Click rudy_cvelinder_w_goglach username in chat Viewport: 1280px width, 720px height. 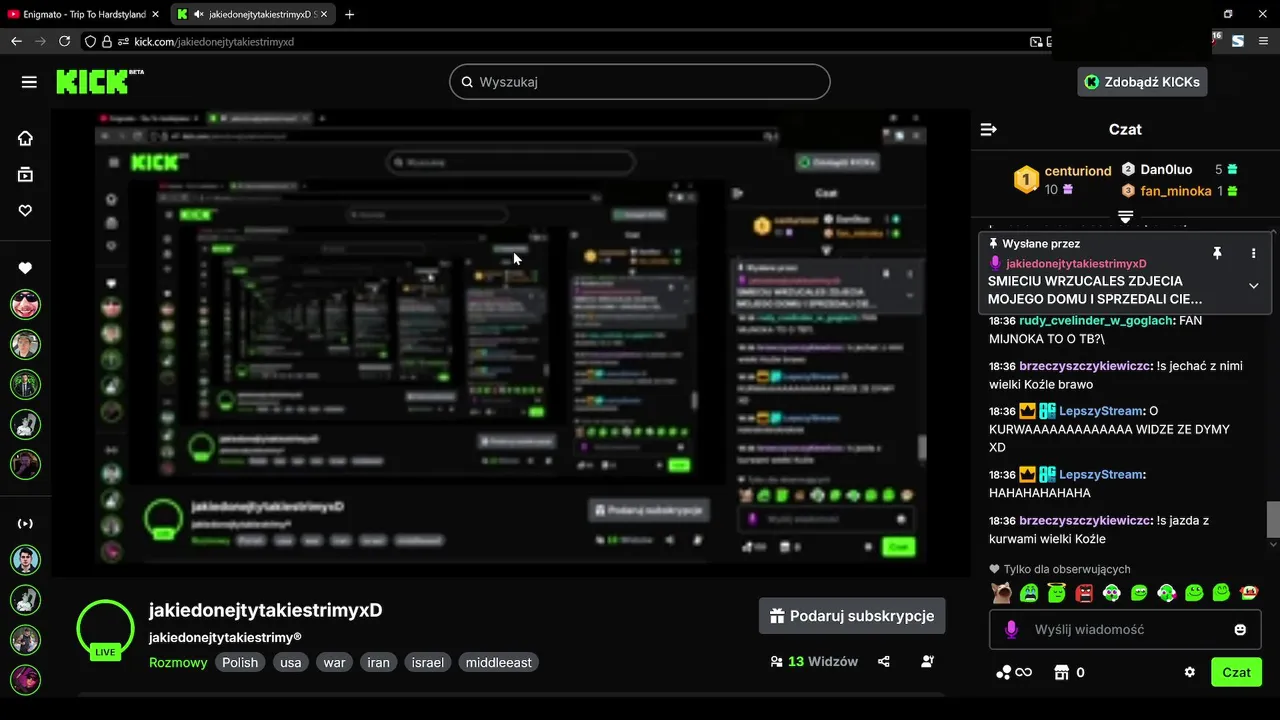point(1096,321)
